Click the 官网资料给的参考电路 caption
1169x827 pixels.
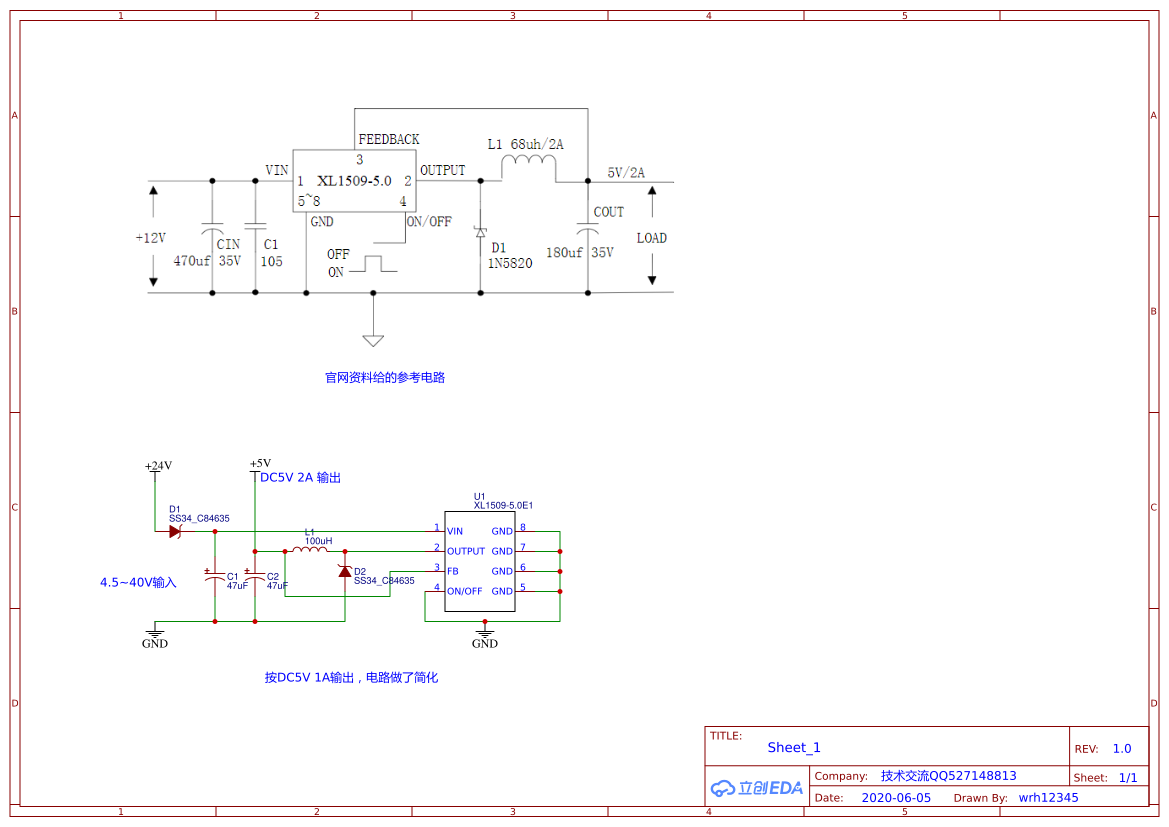point(385,377)
